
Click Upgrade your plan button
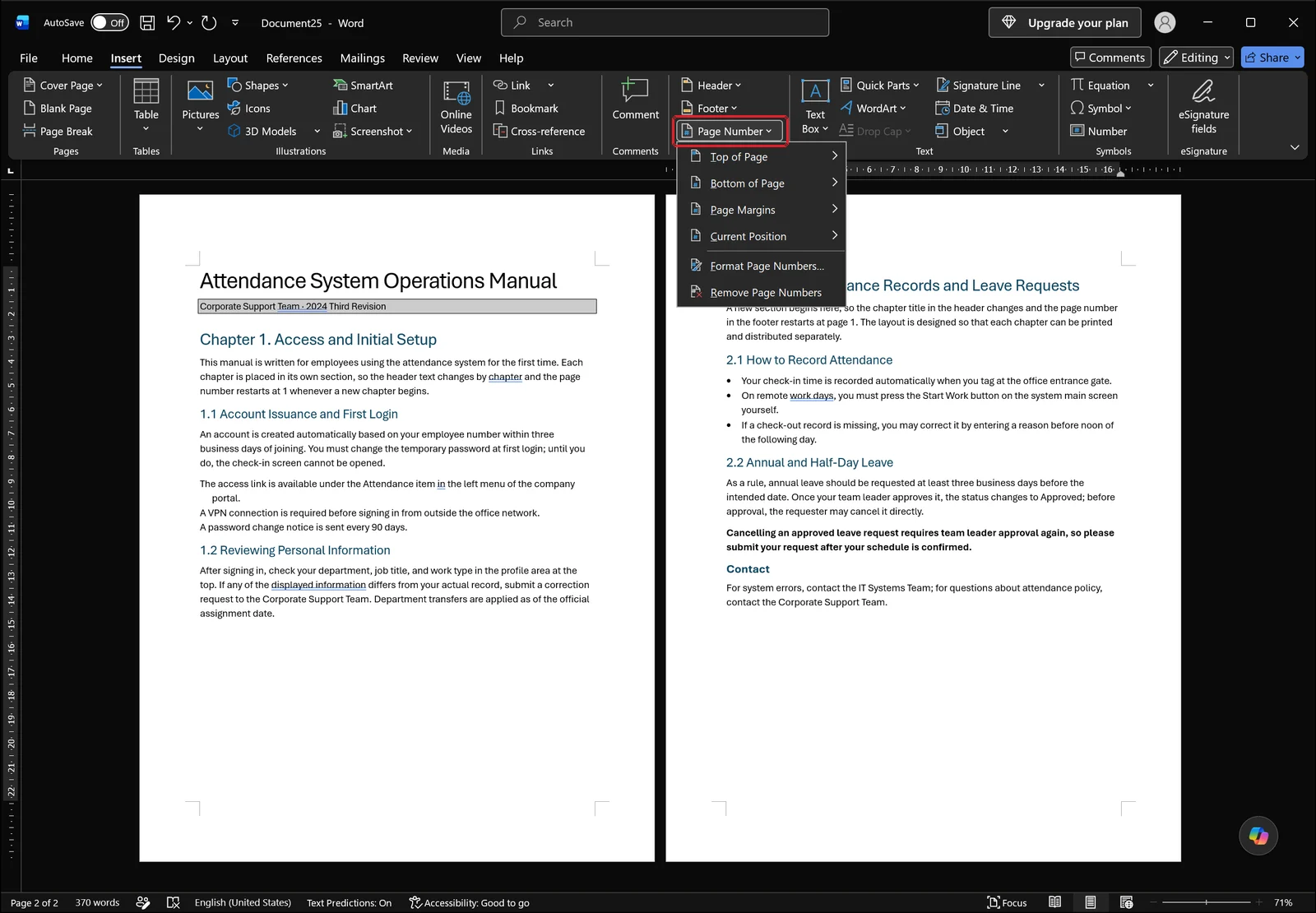[1065, 23]
